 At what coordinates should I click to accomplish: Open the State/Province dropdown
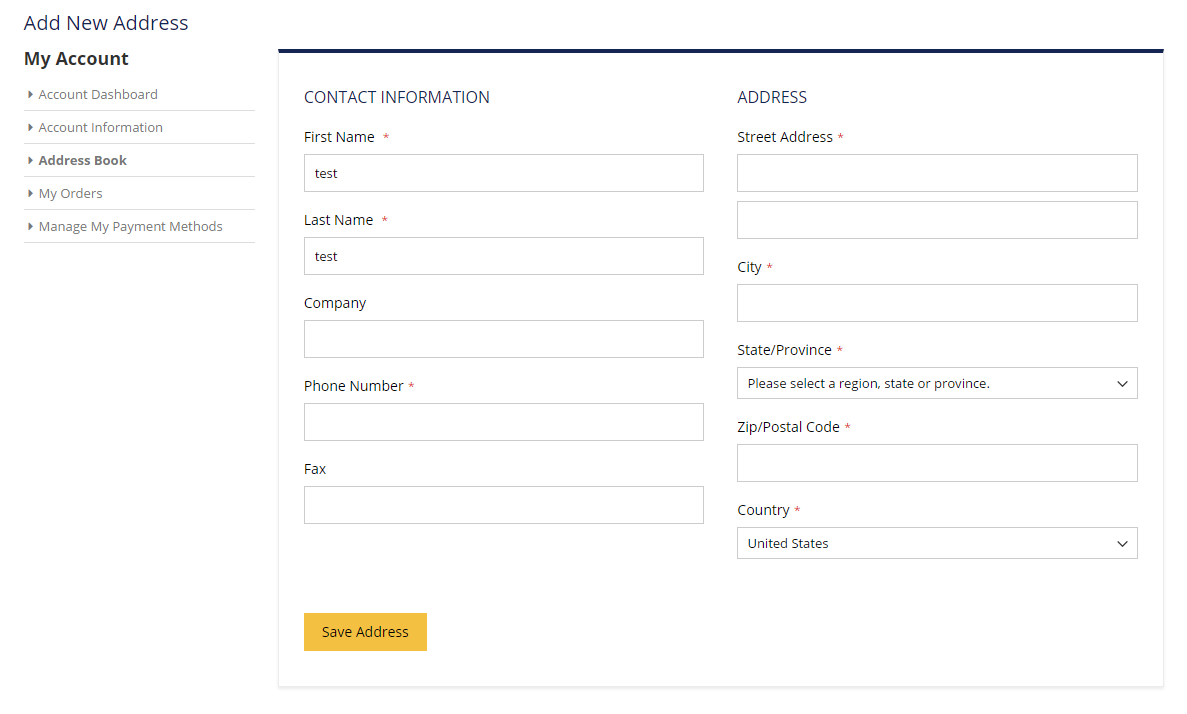click(936, 383)
